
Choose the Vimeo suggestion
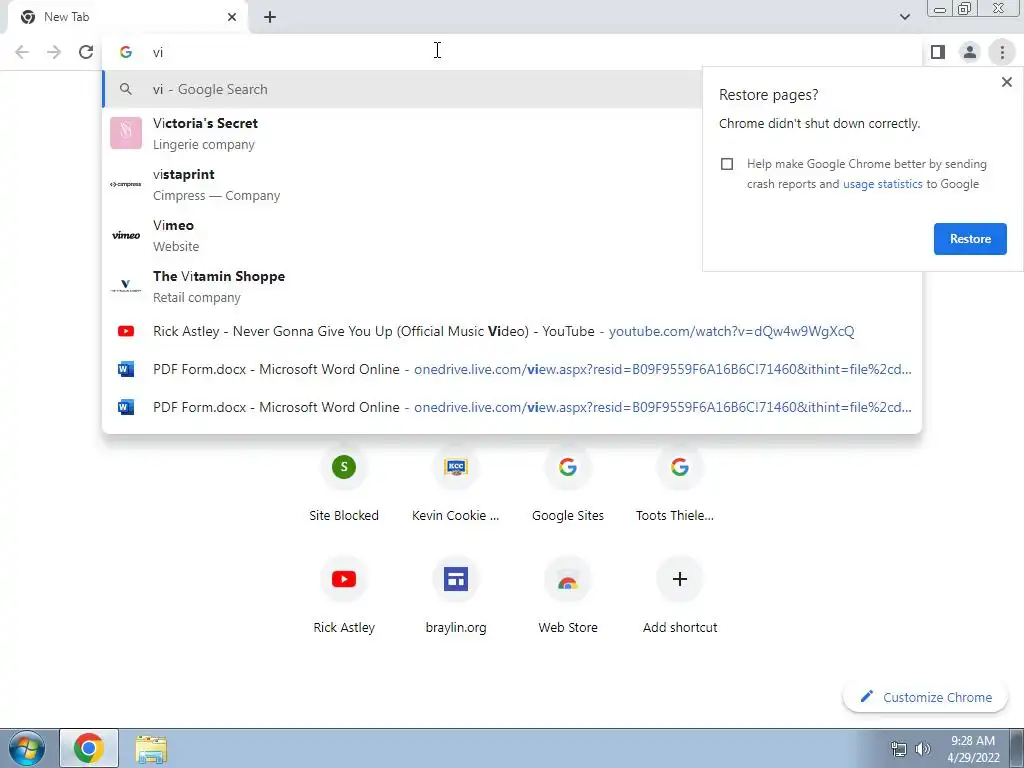(x=402, y=236)
